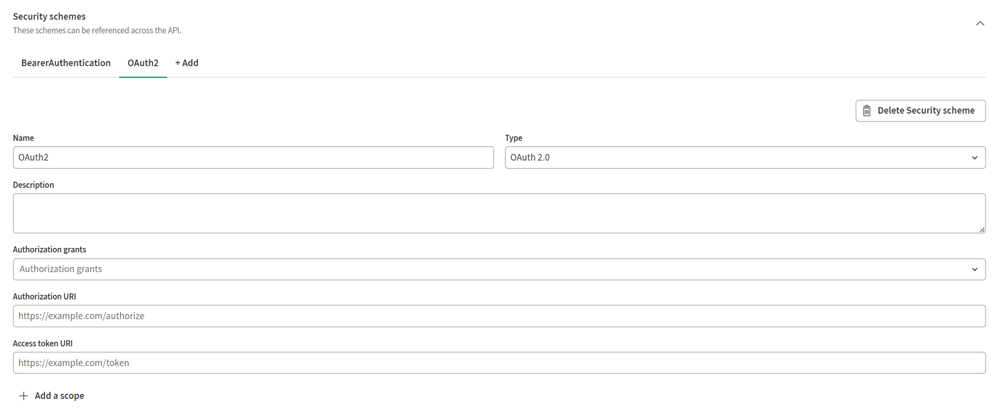
Task: Click the Type dropdown chevron arrow
Action: (x=974, y=158)
